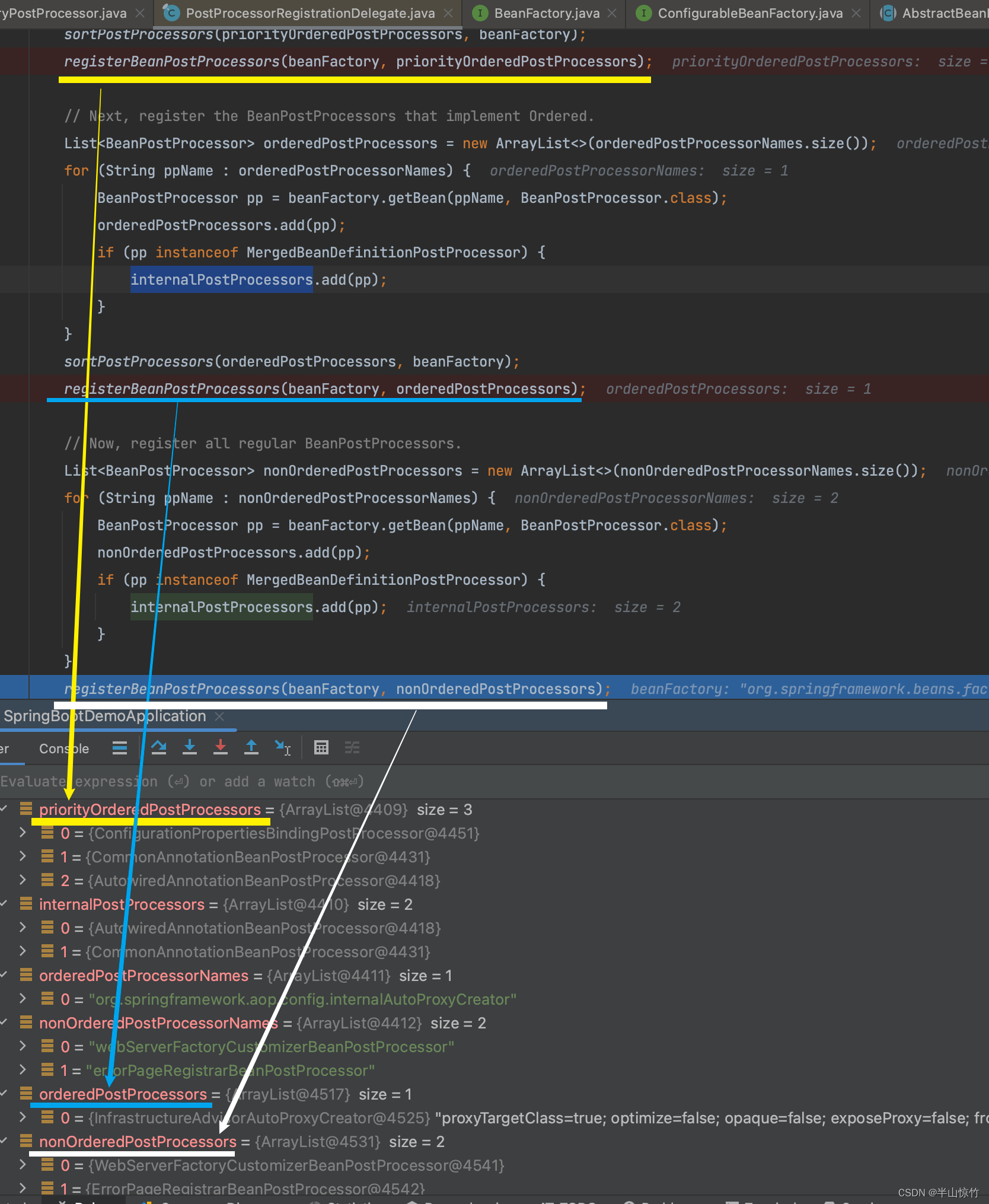Select nonOrderedPostProcessorNames variable row

tap(494, 1023)
